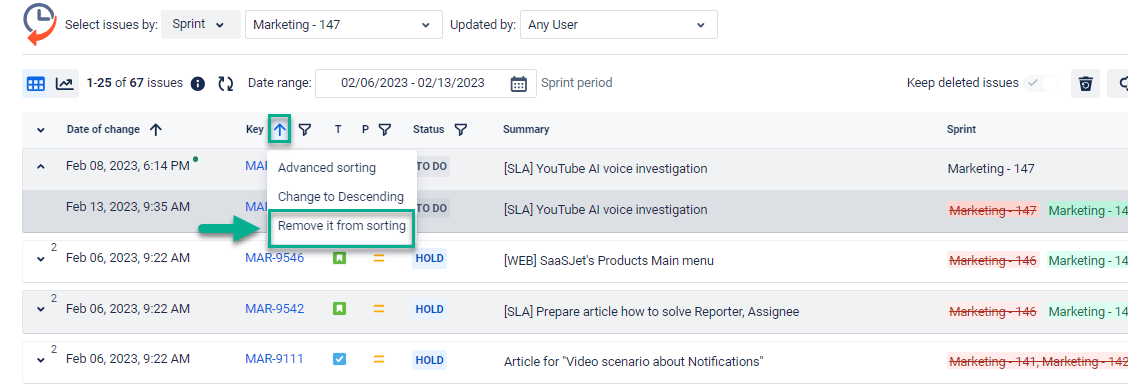Filter by the Key column
Screen dimensions: 1128x386
(305, 129)
